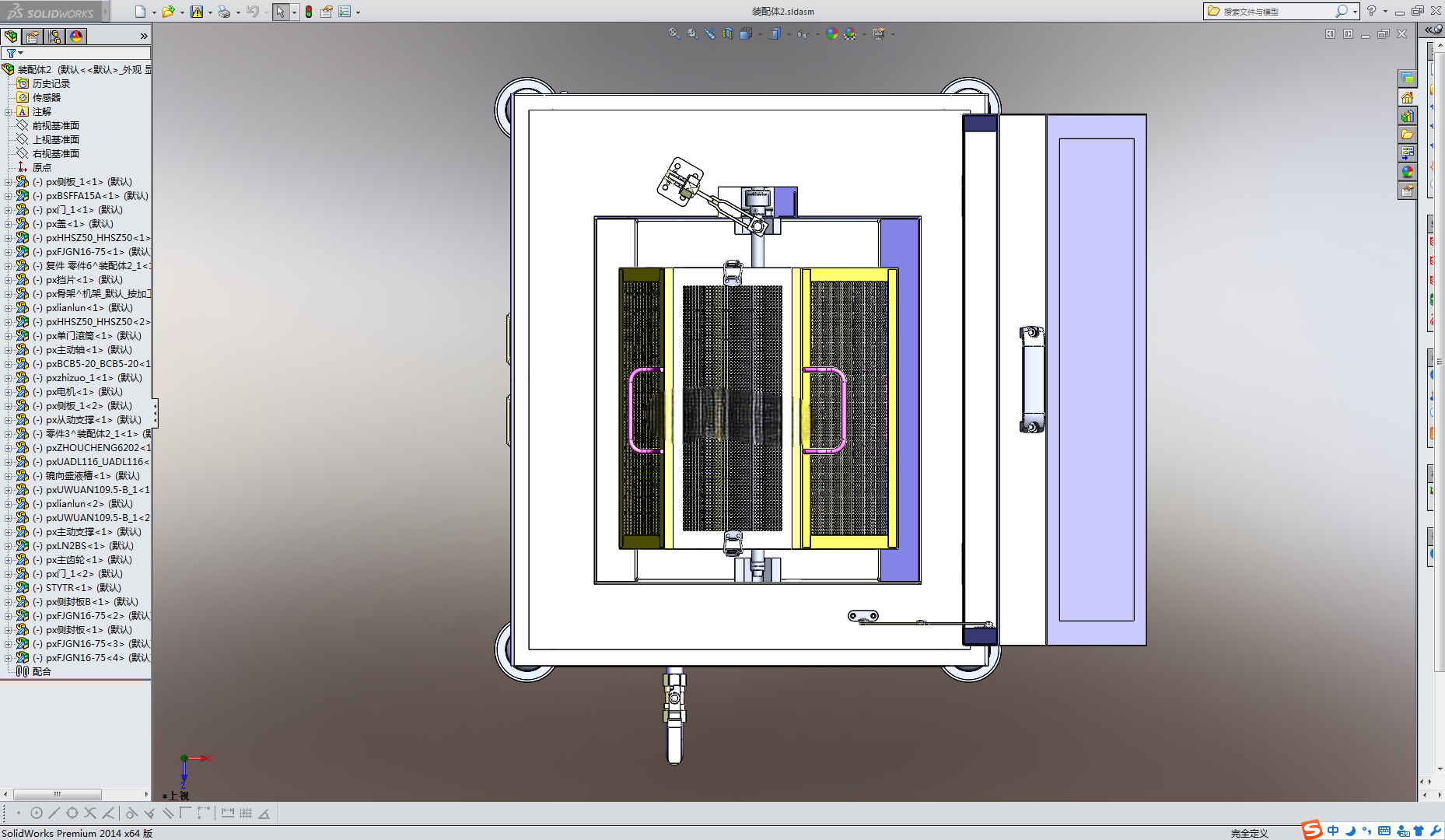Click the Previous View icon

coord(709,33)
